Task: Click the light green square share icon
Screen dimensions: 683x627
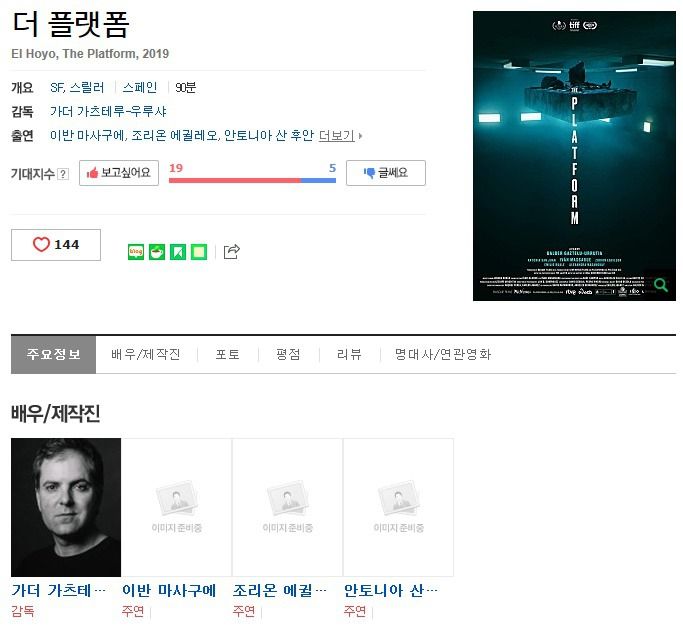Action: [x=199, y=252]
